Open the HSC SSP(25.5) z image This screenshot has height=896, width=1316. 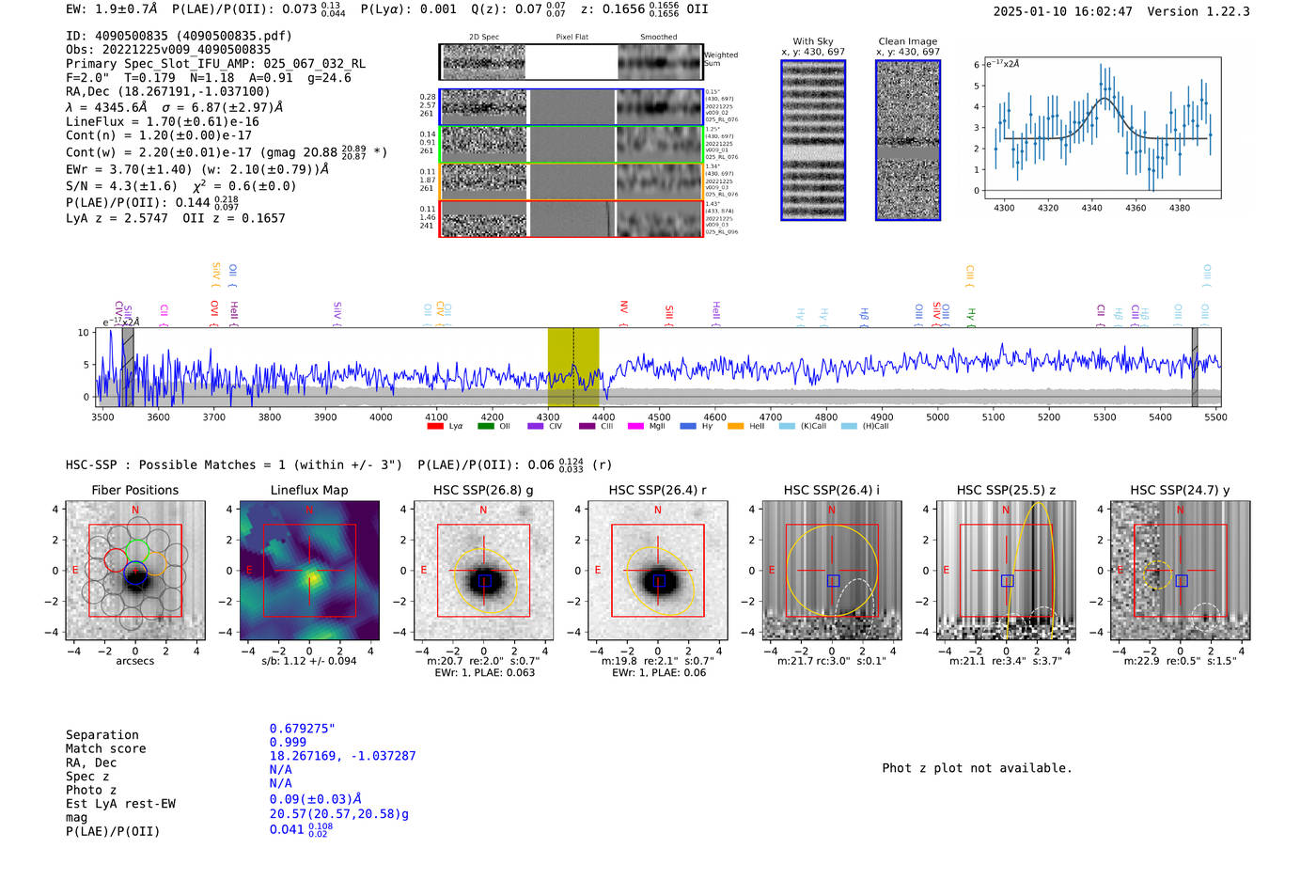(x=1006, y=570)
